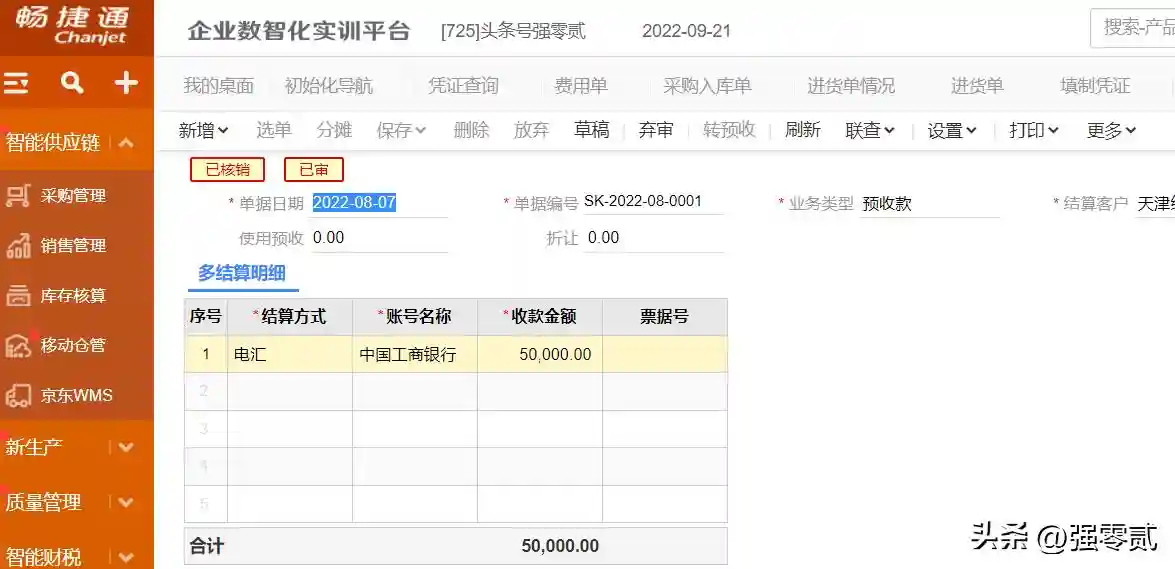
Task: Click the hamburger menu icon in sidebar
Action: click(x=17, y=83)
